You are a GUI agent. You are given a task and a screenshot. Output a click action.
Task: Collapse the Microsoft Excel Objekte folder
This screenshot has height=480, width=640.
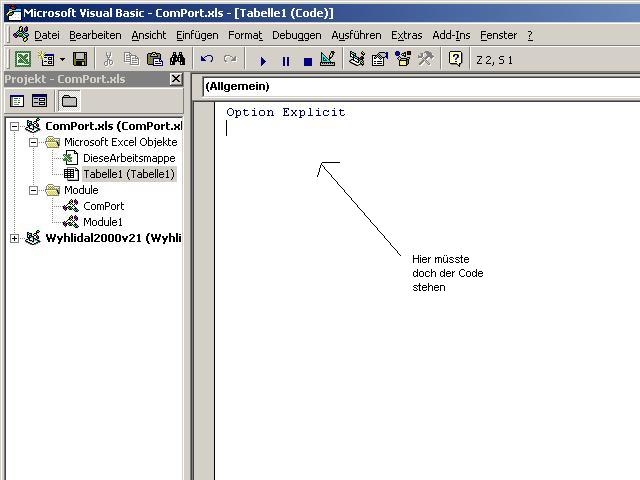click(33, 142)
